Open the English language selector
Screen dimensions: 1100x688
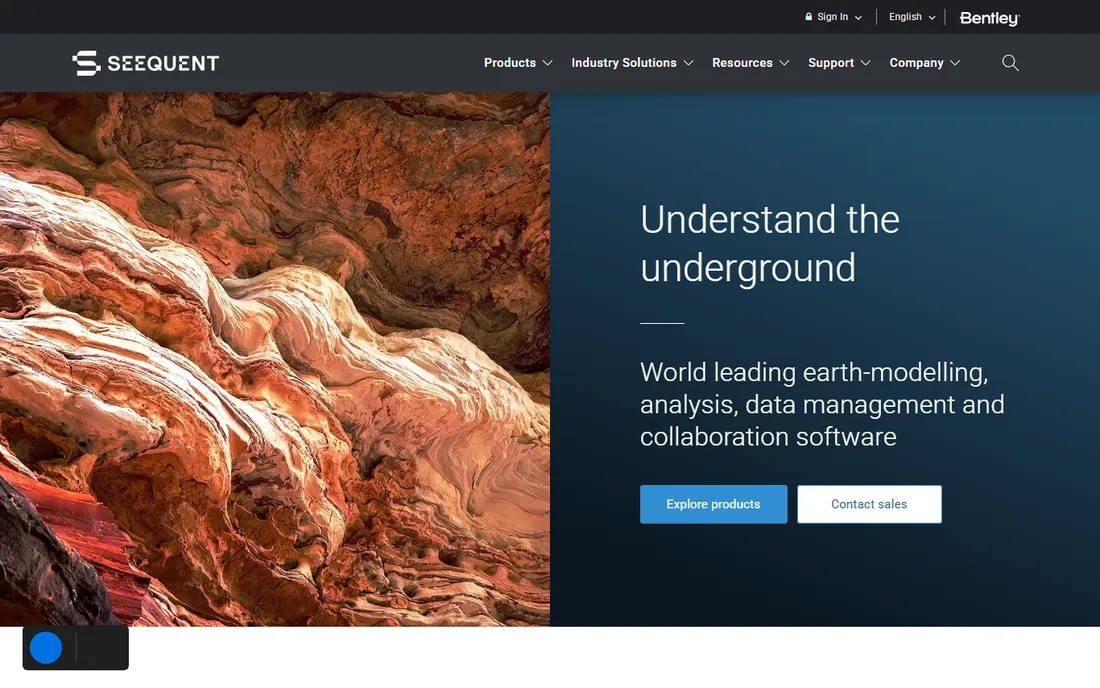click(x=912, y=17)
